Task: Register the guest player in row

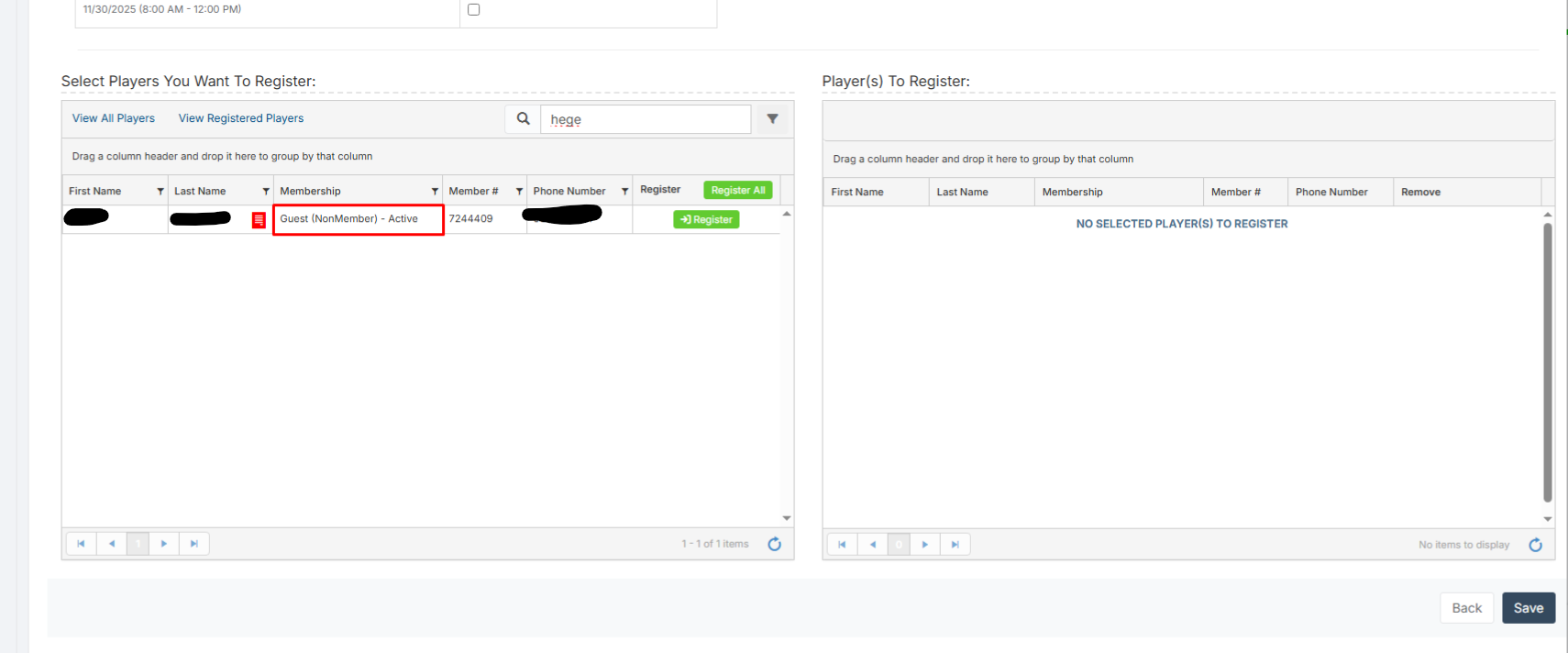Action: 706,220
